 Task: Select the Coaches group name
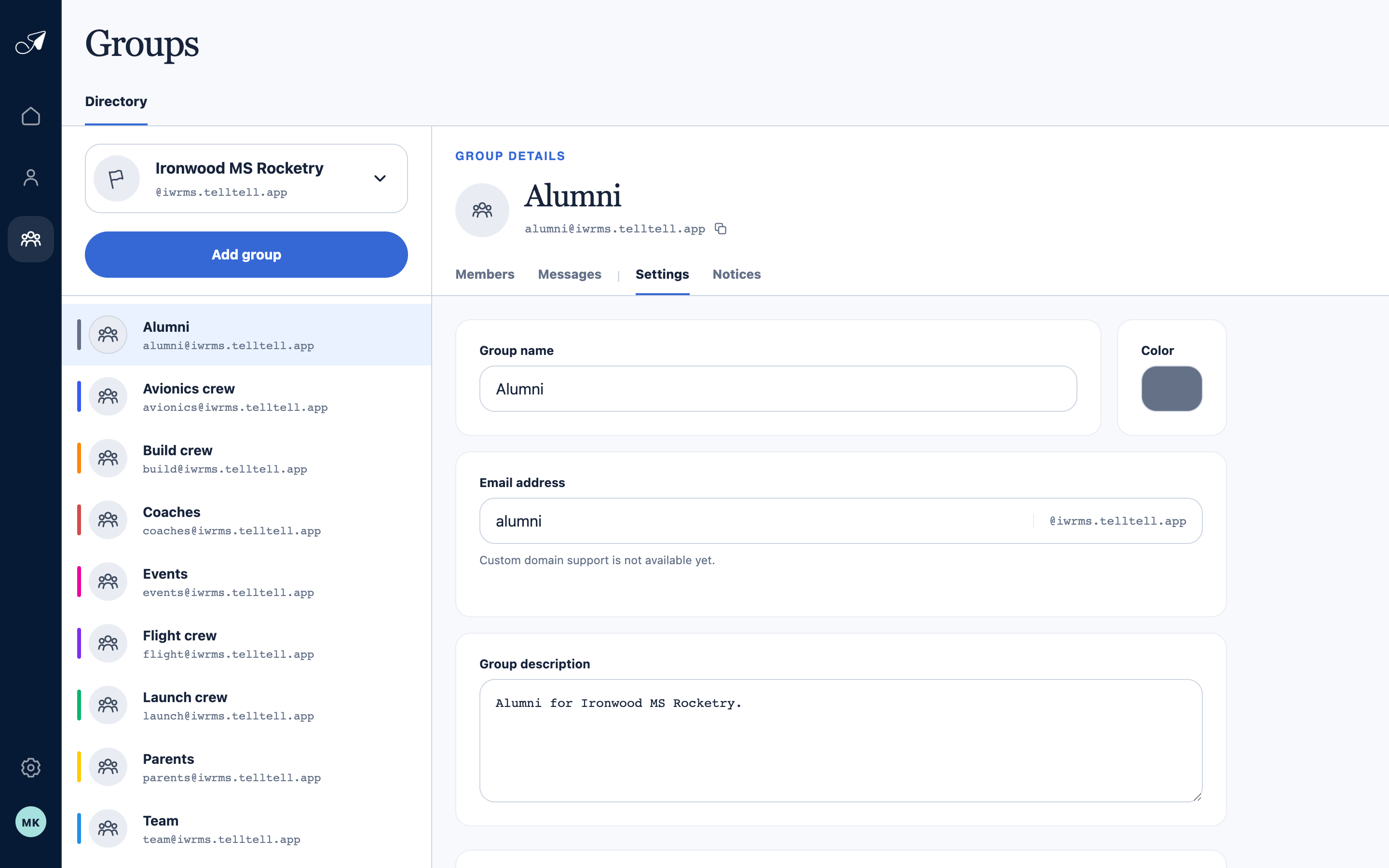tap(172, 512)
